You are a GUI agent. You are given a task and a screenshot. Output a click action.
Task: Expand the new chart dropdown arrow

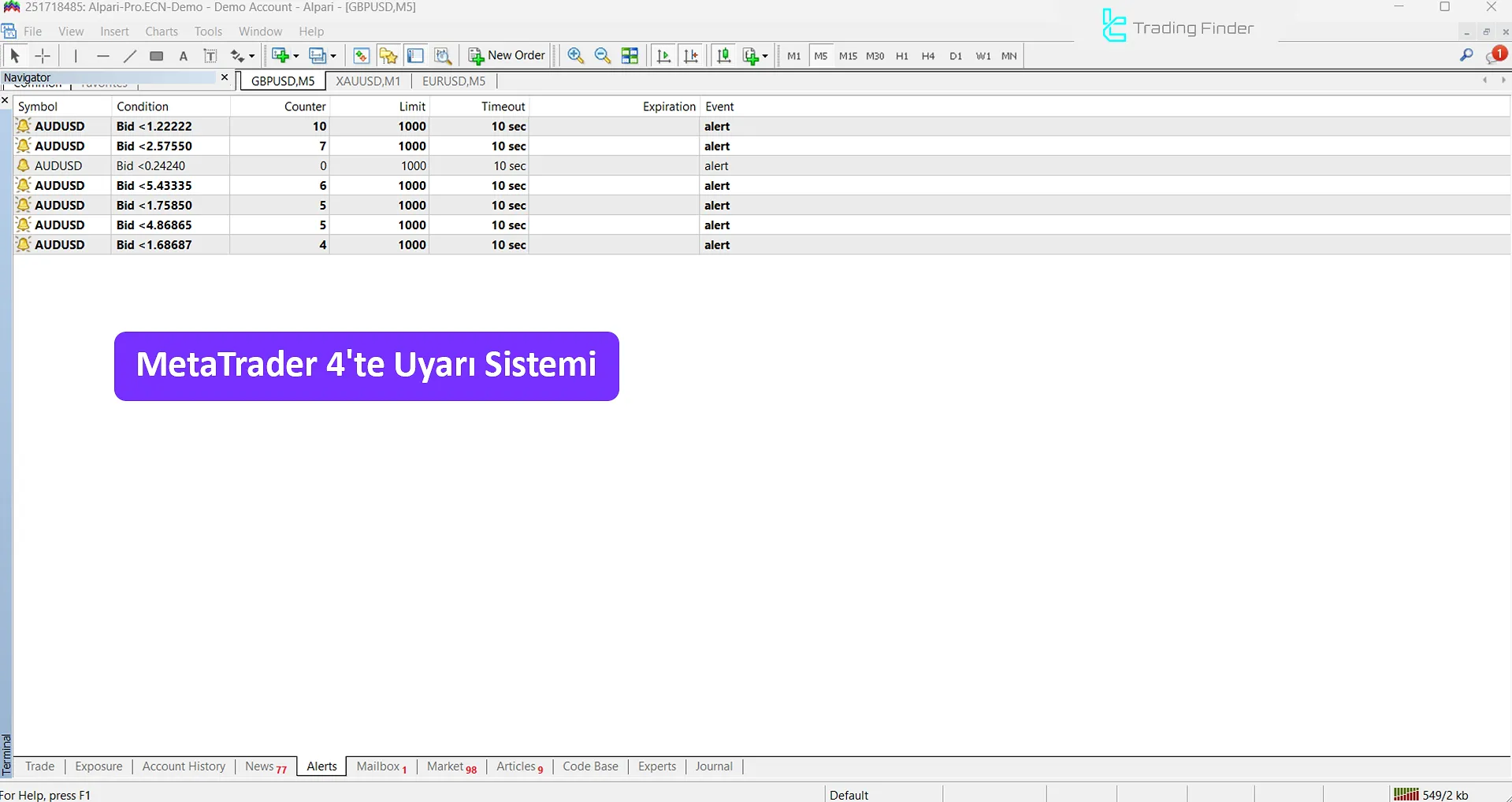click(x=296, y=56)
